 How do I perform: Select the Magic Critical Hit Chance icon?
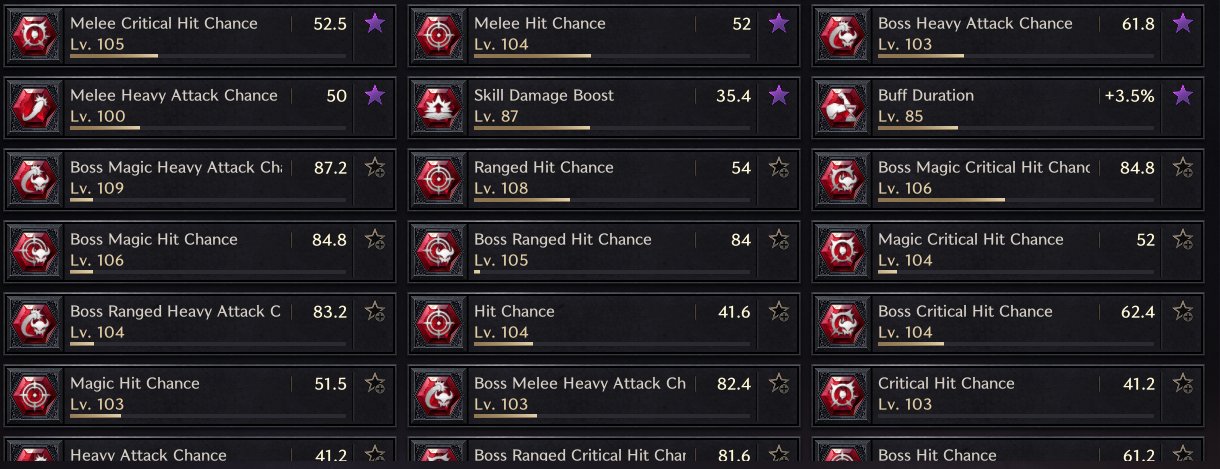[x=843, y=251]
